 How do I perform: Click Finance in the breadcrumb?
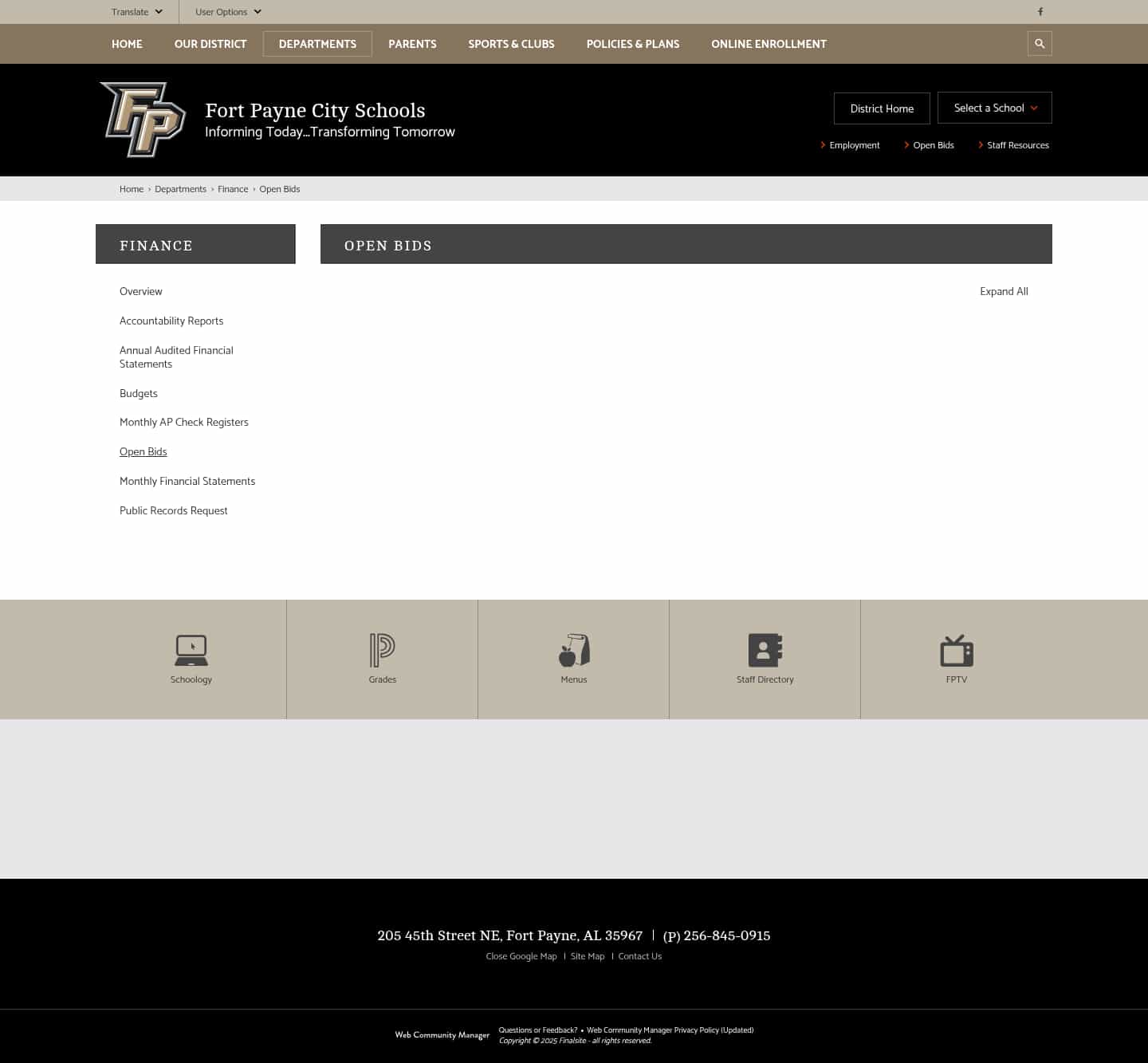point(233,189)
